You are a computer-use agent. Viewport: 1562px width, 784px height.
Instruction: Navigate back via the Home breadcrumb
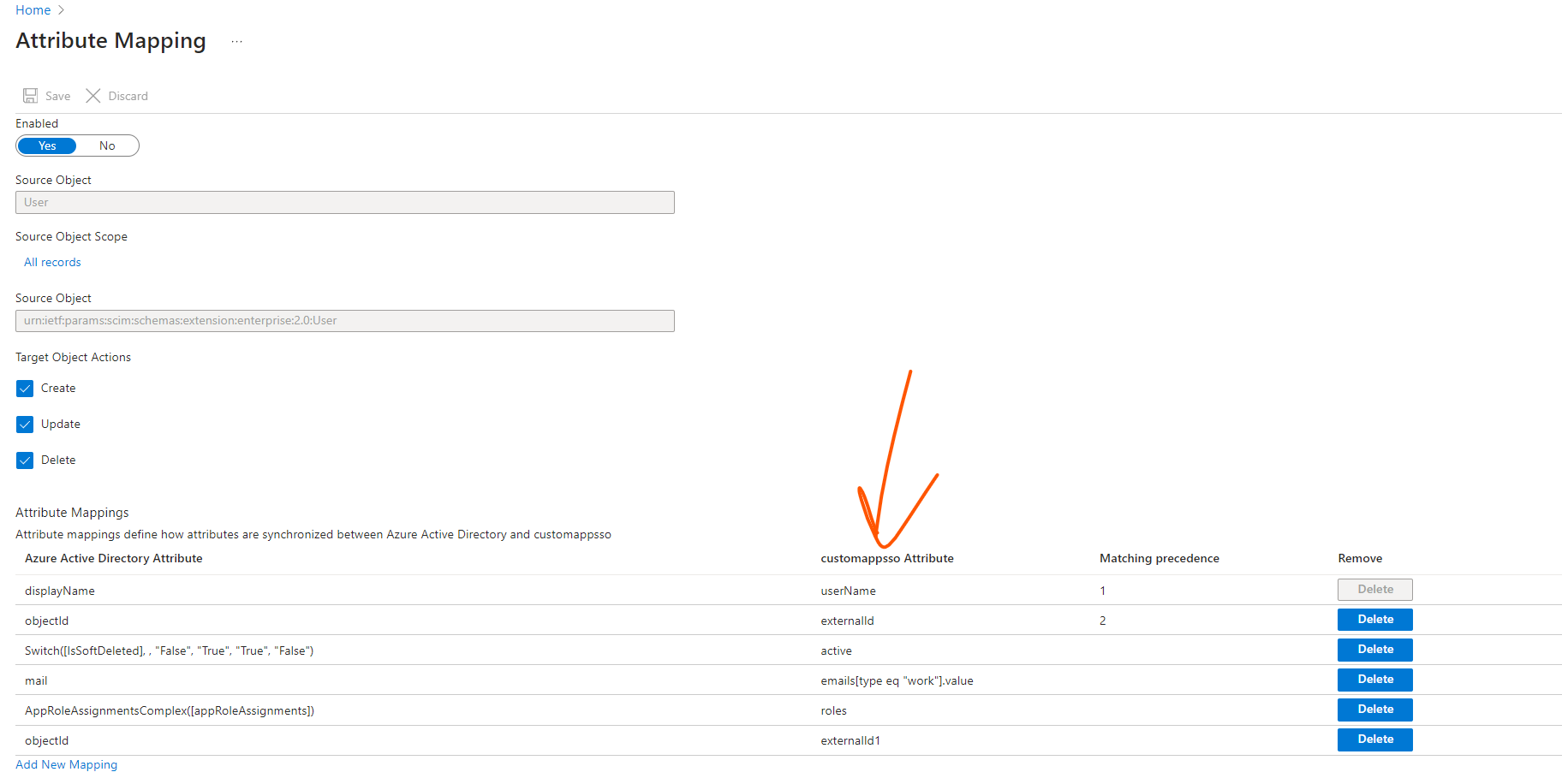point(33,10)
